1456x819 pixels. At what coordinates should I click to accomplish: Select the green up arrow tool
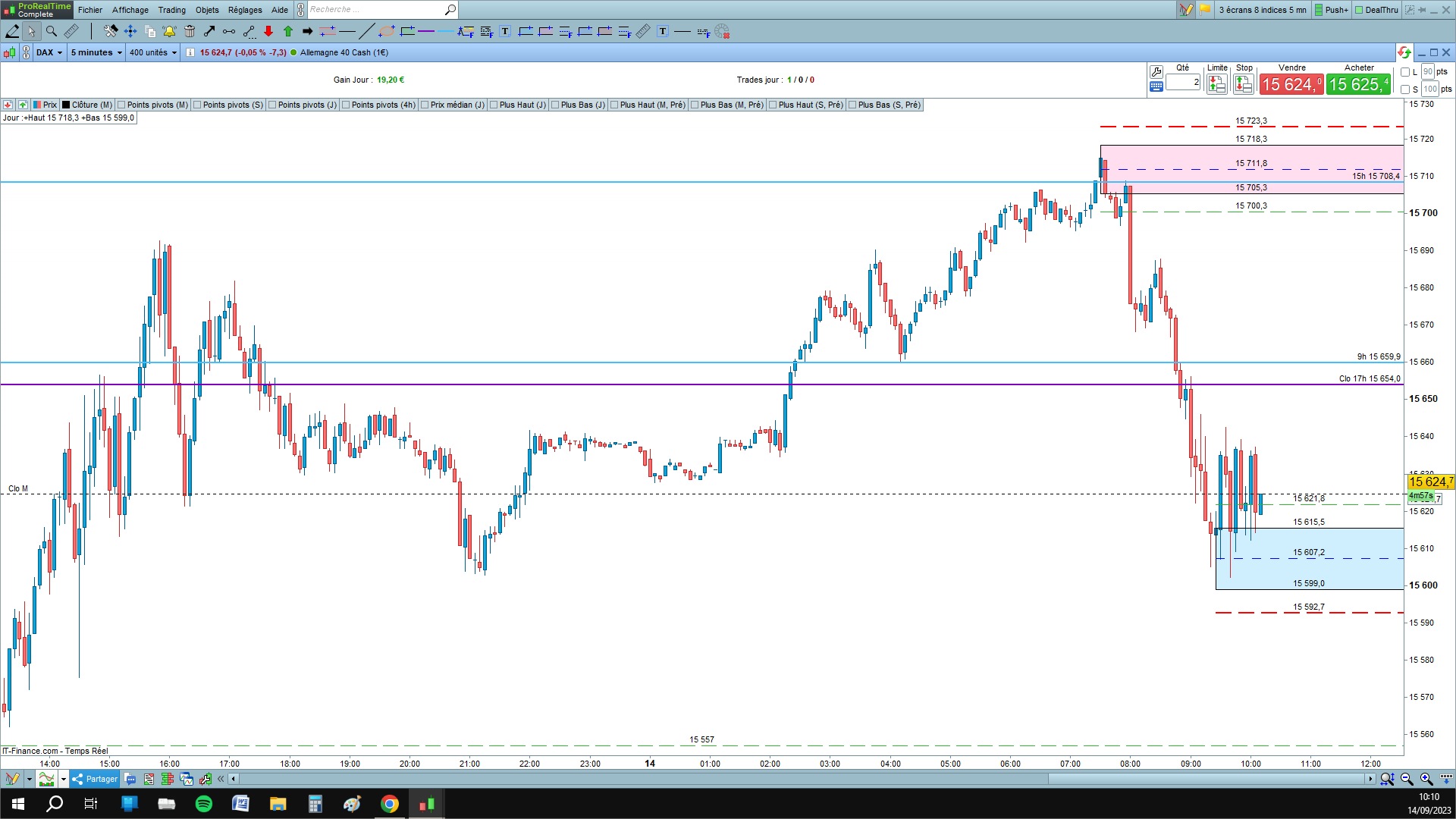(x=288, y=31)
